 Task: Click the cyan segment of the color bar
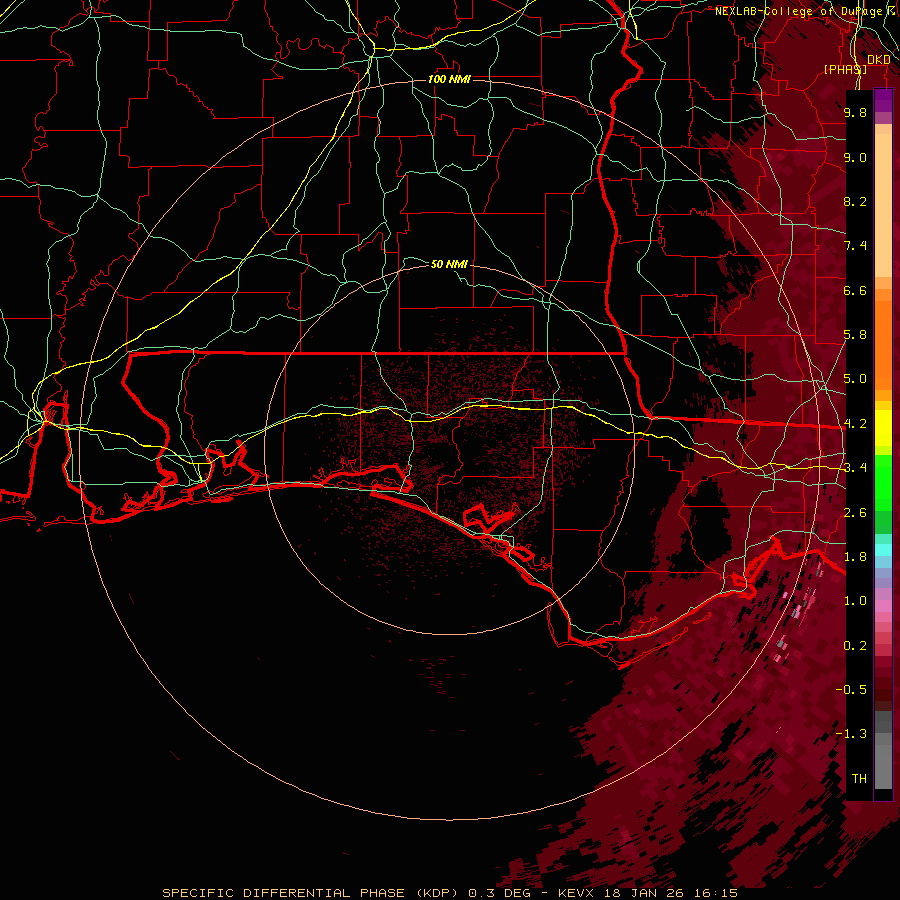883,550
